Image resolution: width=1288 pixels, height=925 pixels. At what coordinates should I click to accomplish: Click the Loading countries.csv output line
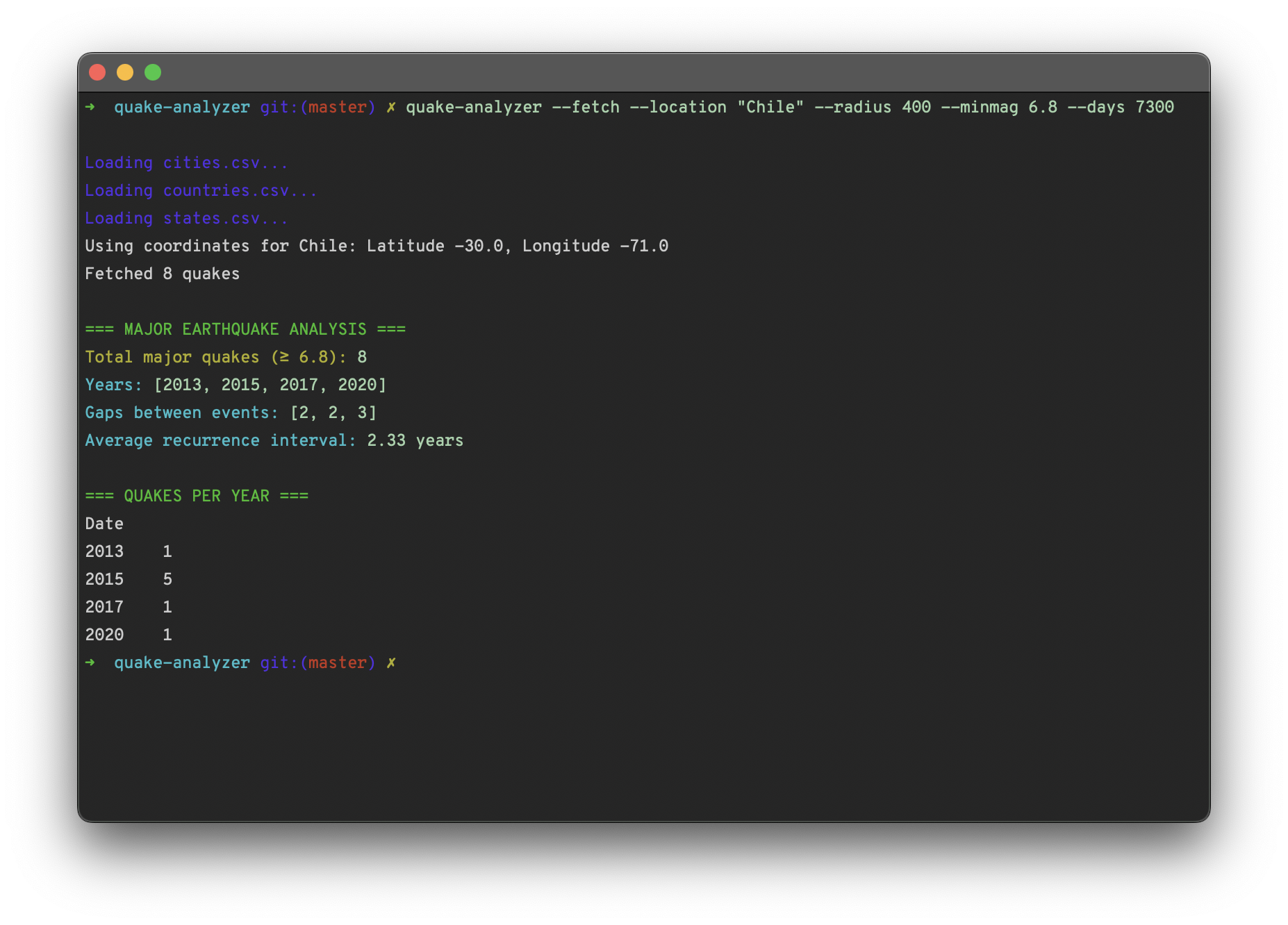(201, 190)
